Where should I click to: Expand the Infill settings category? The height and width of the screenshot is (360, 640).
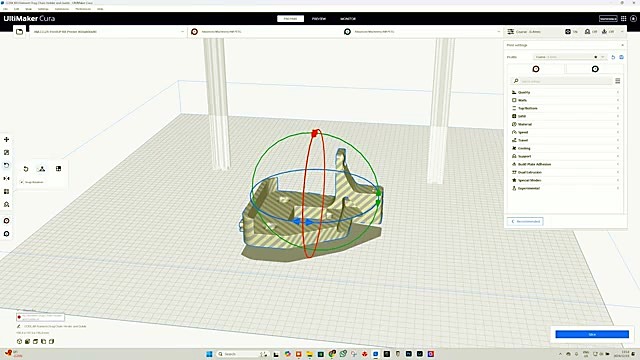pyautogui.click(x=565, y=116)
